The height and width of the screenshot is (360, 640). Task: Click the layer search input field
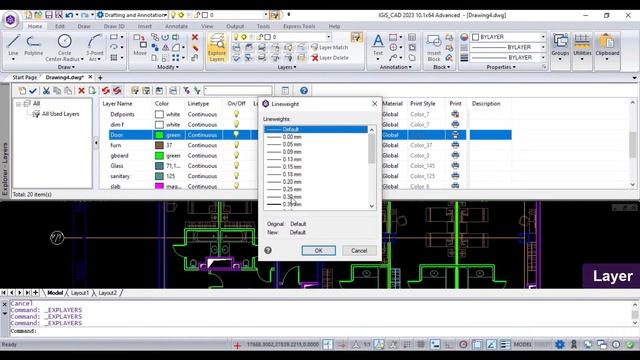coord(238,90)
